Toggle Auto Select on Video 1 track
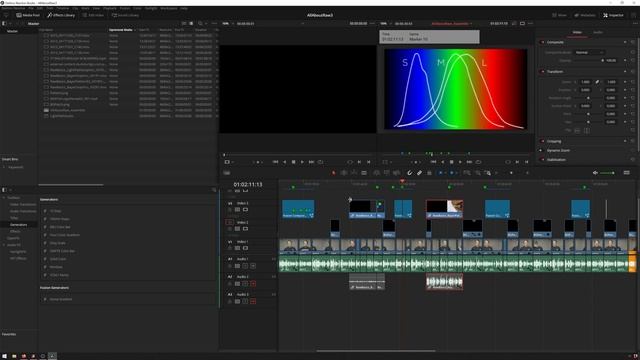Image resolution: width=640 pixels, height=360 pixels. 237,248
